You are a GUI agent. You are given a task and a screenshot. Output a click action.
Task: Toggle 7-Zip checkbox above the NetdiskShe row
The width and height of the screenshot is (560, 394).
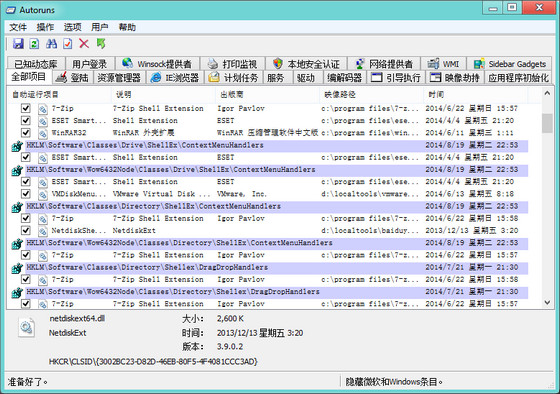coord(25,218)
